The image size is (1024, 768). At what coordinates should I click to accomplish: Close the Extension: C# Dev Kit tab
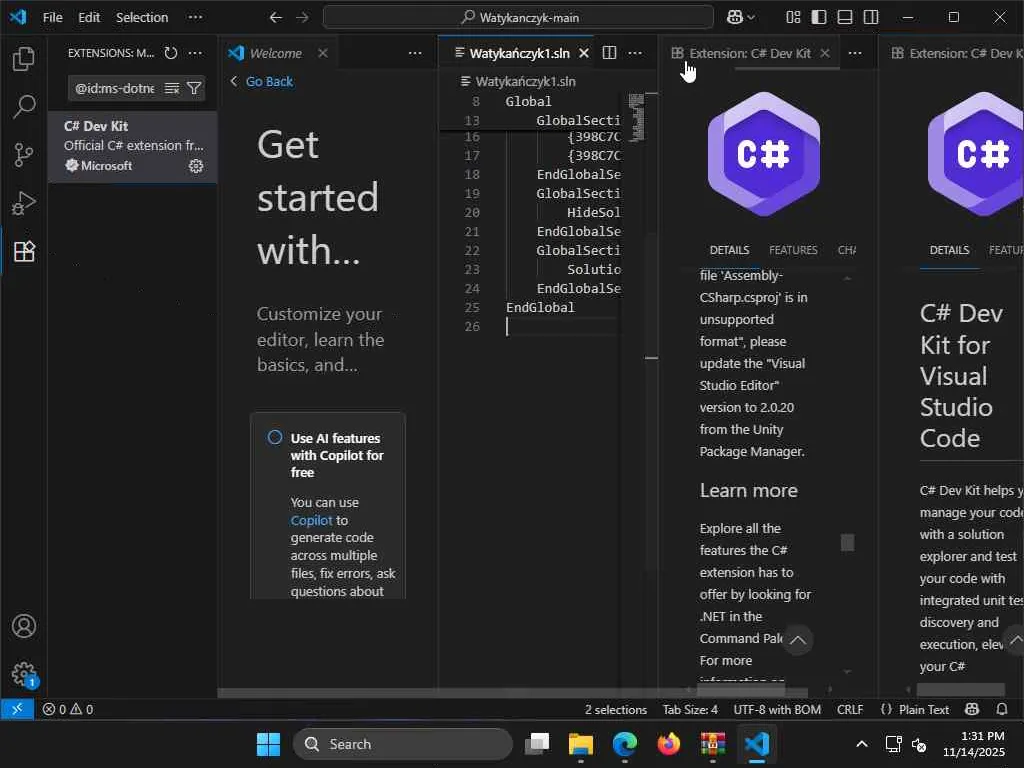click(x=825, y=53)
